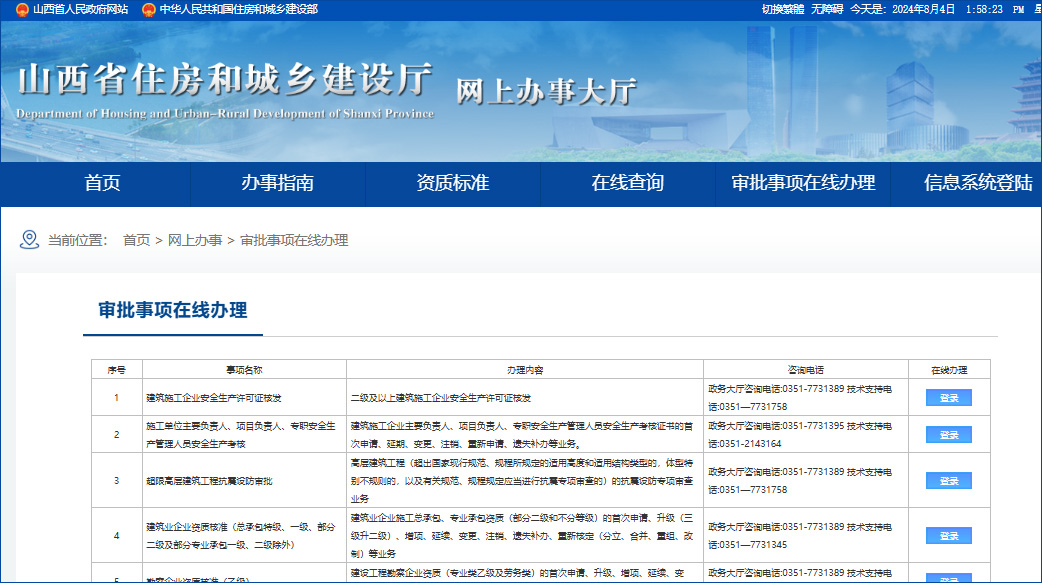Click item name starting 建筑业企业资质核准
Image resolution: width=1042 pixels, height=583 pixels.
[x=241, y=536]
